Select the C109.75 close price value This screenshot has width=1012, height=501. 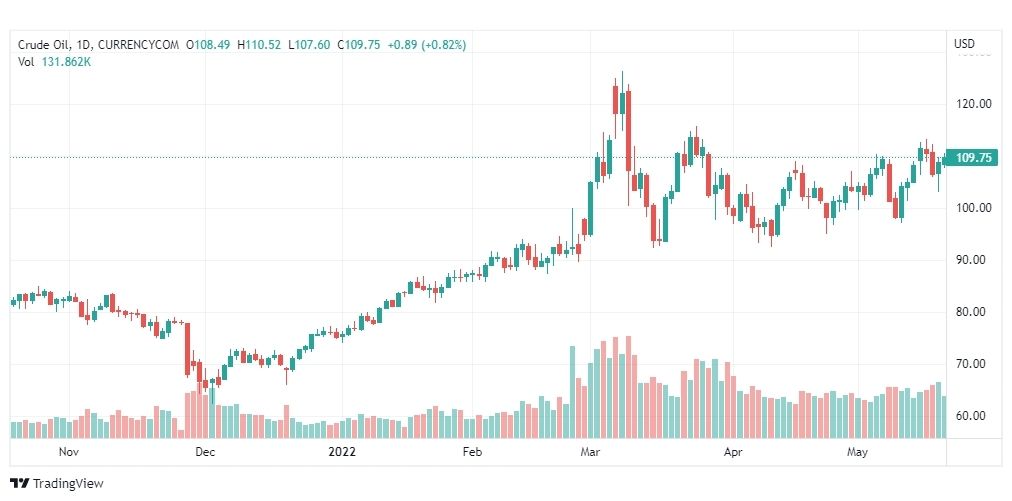coord(359,45)
